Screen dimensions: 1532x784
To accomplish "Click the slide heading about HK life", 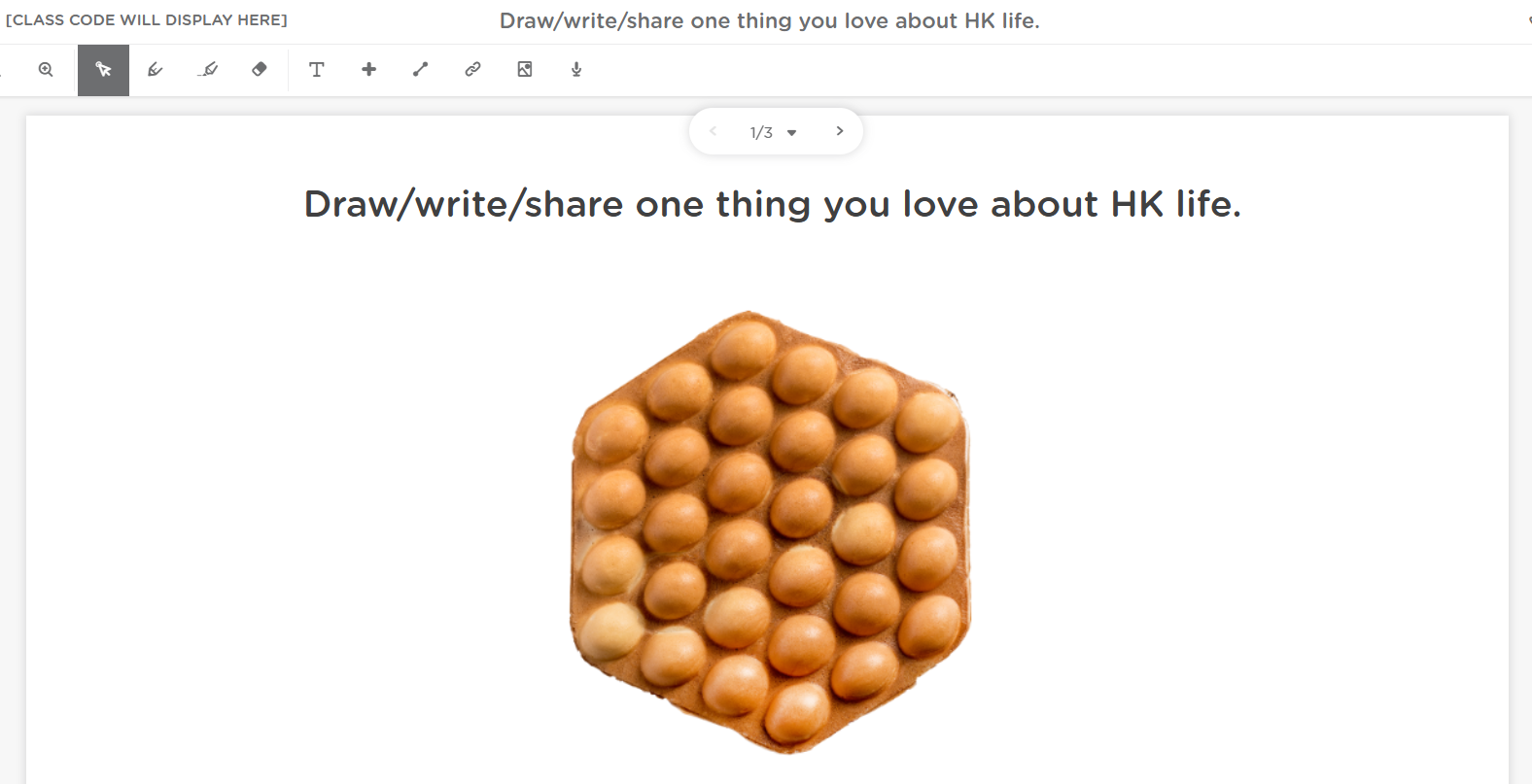I will coord(772,205).
